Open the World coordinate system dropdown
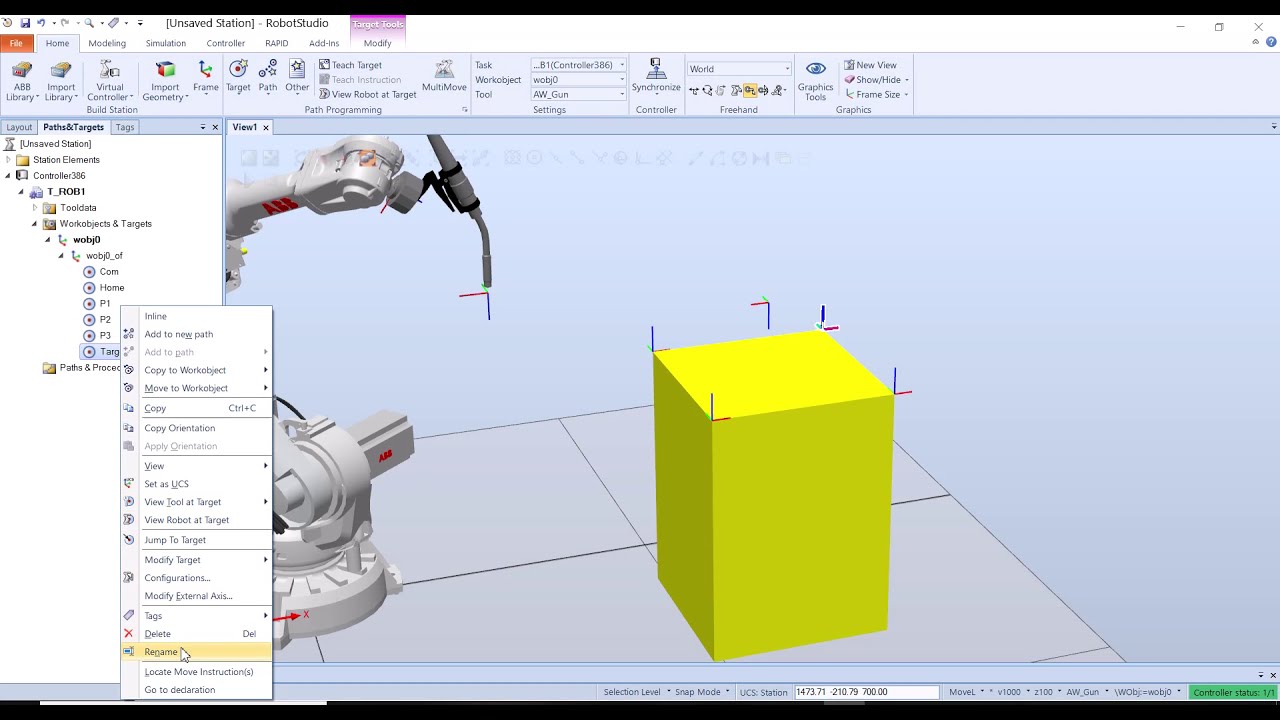The image size is (1280, 720). pos(739,69)
